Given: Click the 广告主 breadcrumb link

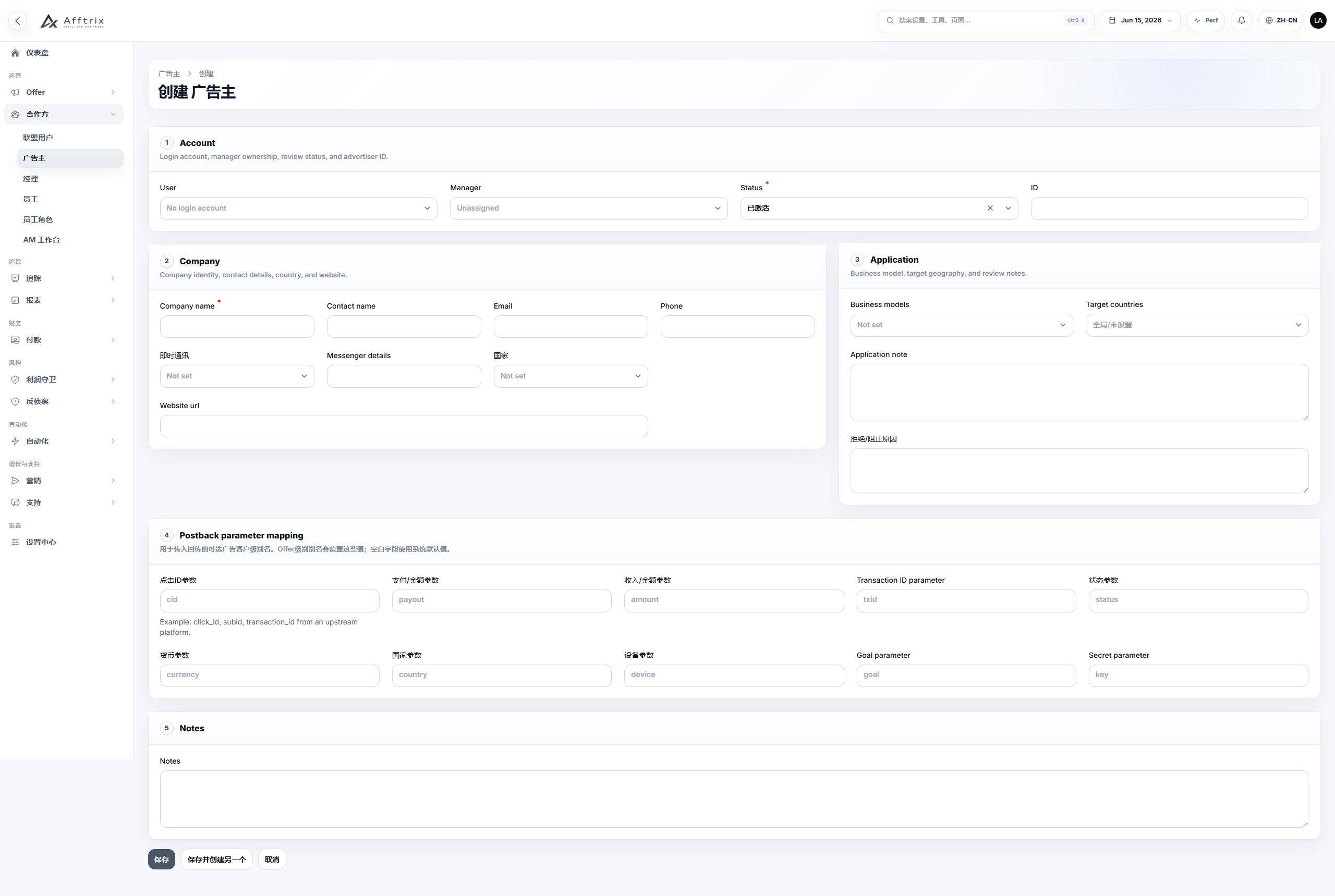Looking at the screenshot, I should pos(168,73).
